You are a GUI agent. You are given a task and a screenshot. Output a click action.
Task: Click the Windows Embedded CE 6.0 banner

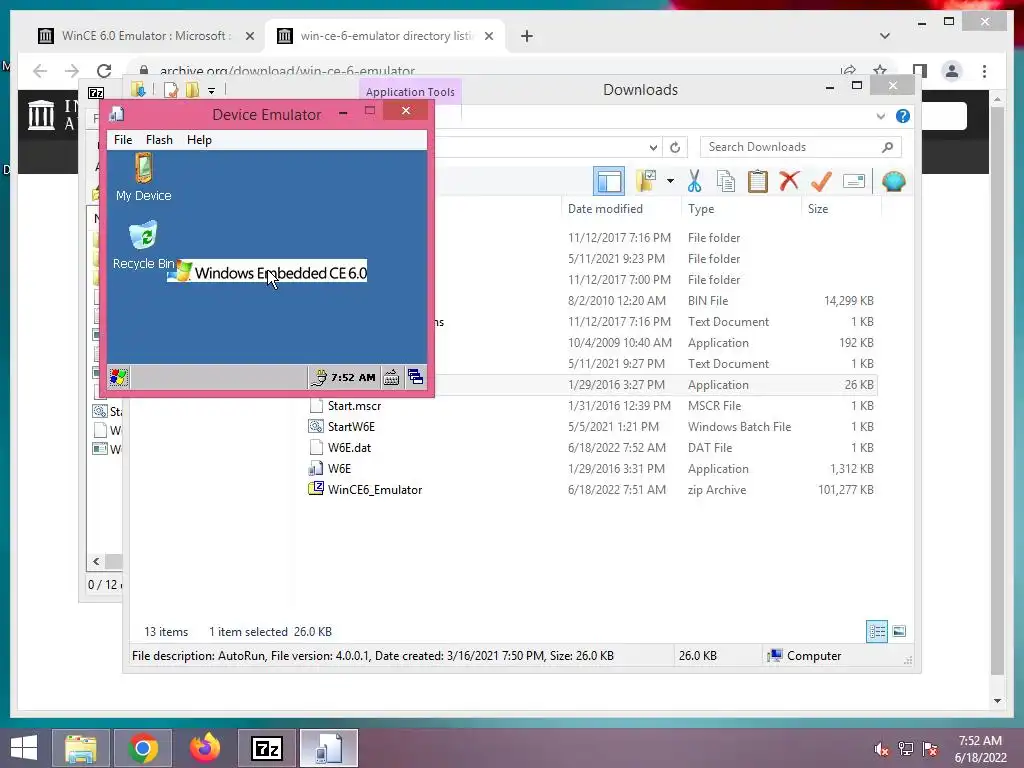267,272
